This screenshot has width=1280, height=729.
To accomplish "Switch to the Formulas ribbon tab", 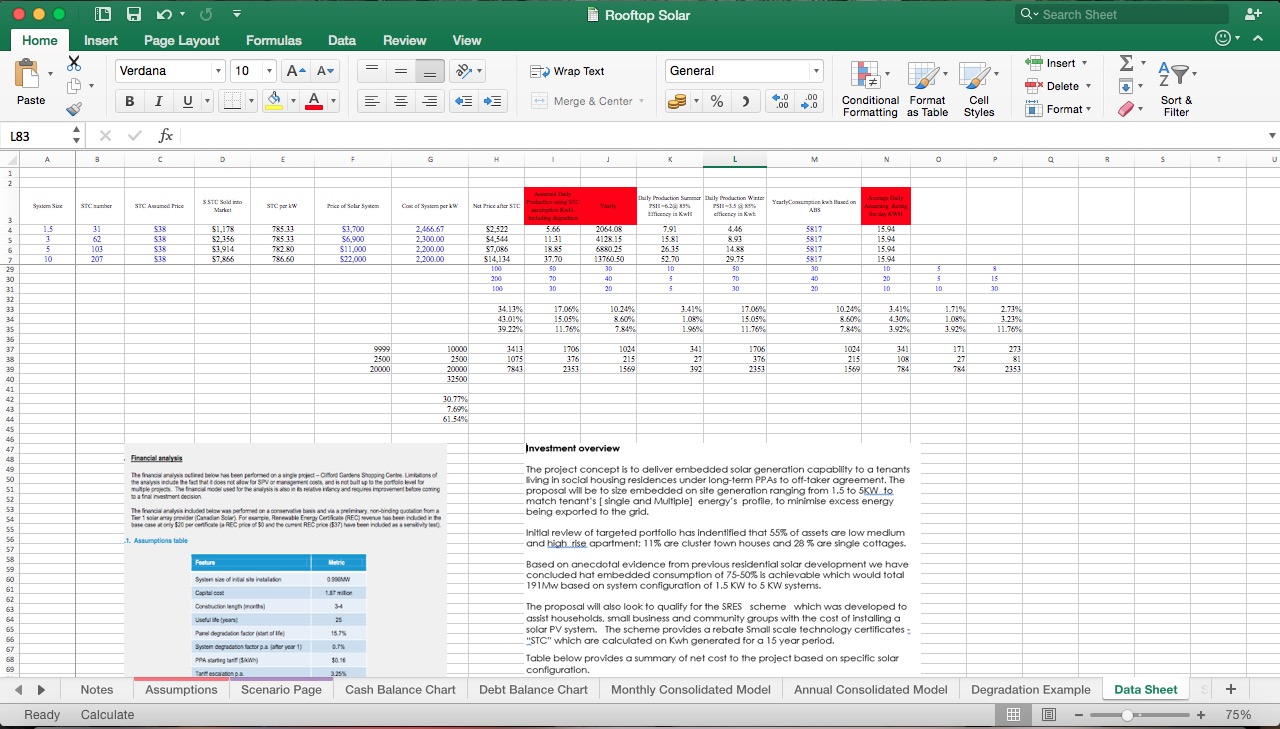I will [x=273, y=40].
